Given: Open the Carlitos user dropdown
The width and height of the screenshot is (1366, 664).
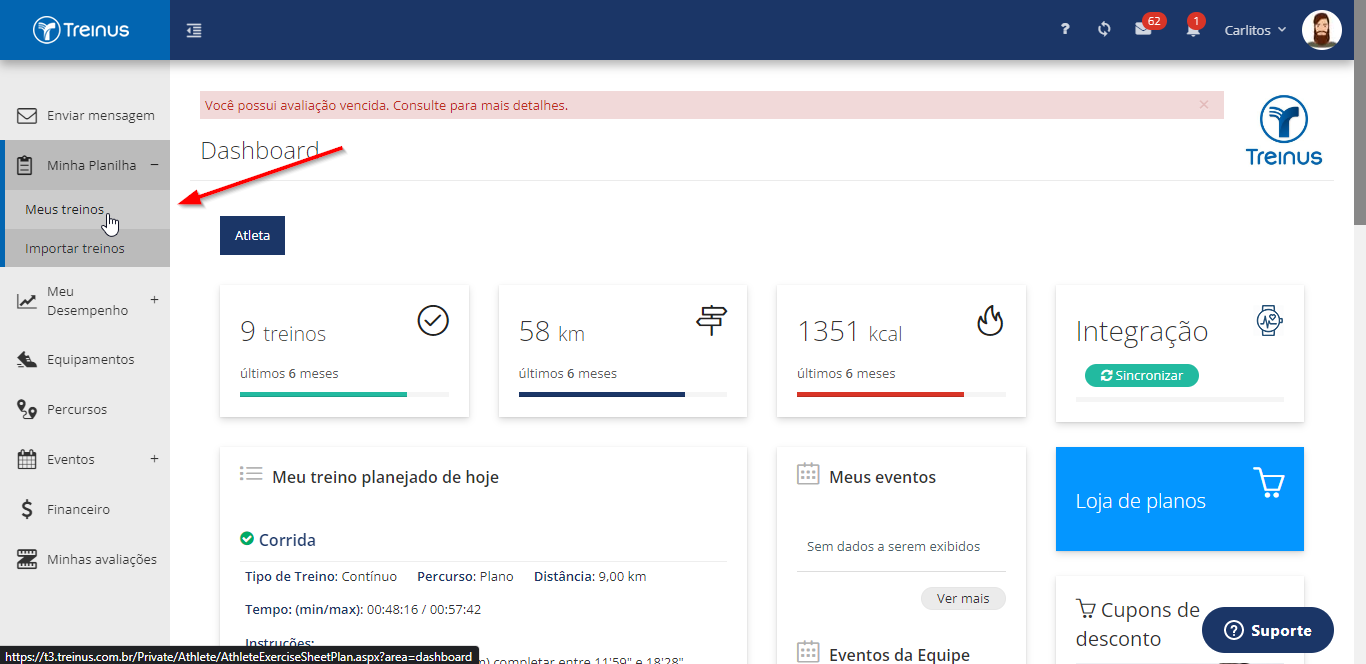Looking at the screenshot, I should coord(1256,30).
